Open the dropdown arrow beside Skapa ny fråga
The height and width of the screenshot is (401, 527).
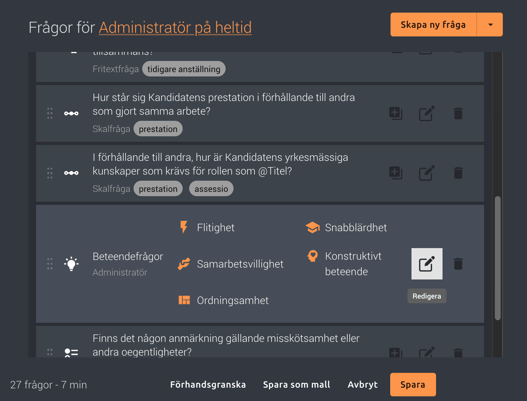490,25
